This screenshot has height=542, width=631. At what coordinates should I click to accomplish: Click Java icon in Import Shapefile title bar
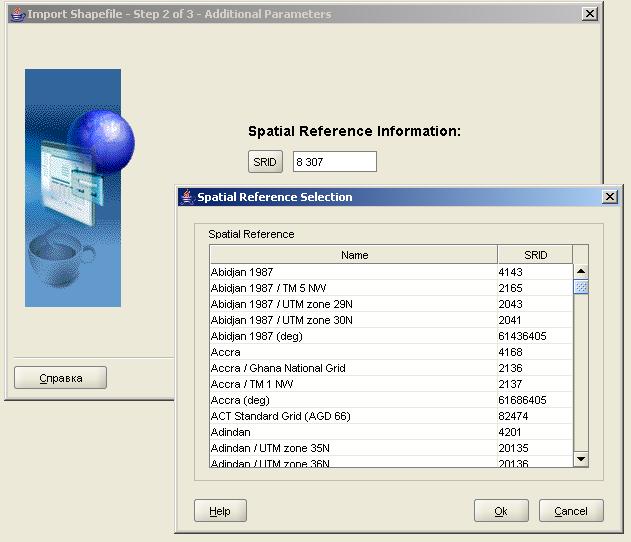pos(16,14)
